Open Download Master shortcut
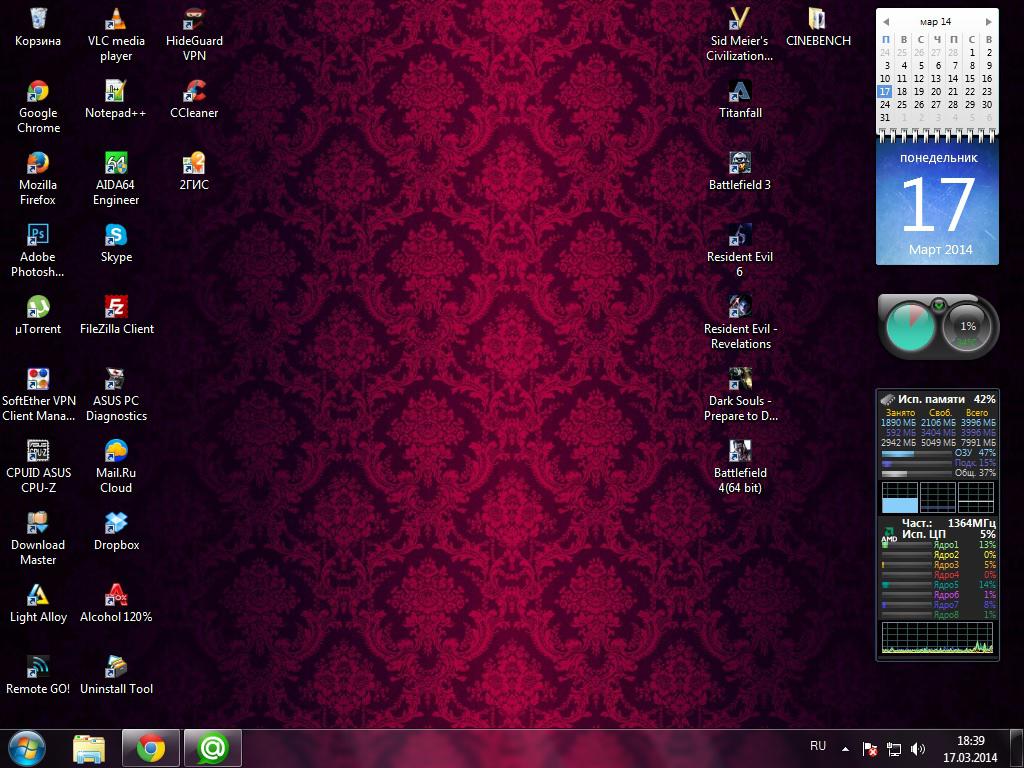 tap(38, 537)
